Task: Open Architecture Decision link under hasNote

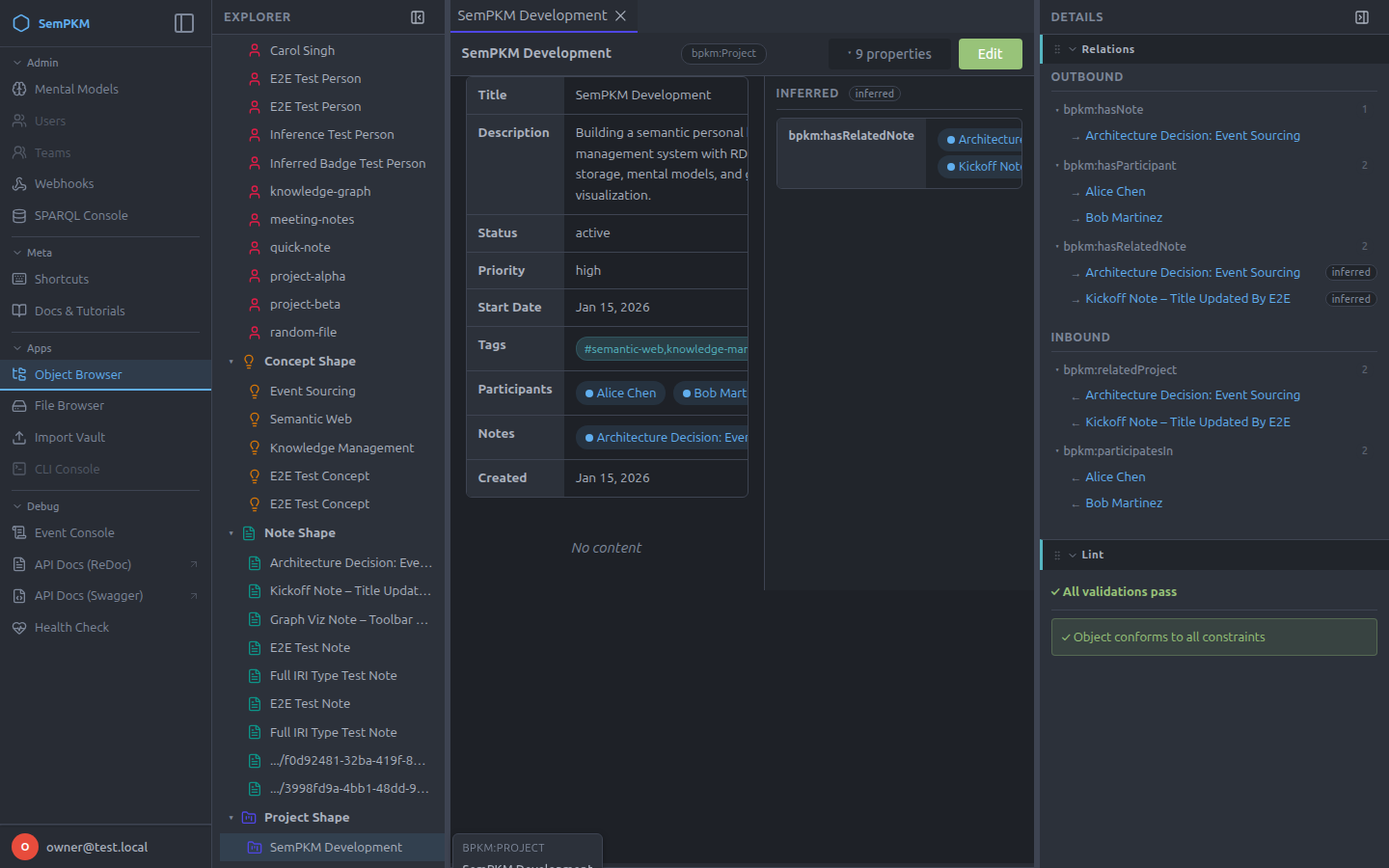Action: (1192, 135)
